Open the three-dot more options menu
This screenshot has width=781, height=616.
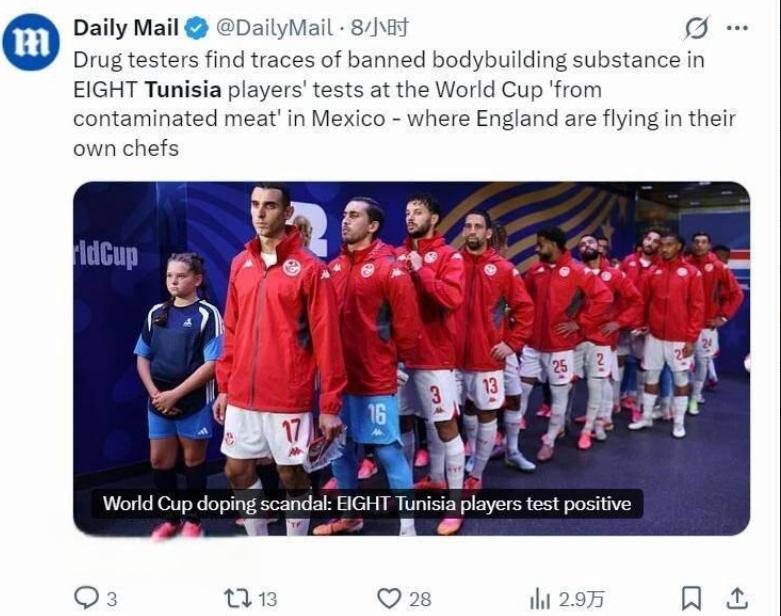(737, 28)
